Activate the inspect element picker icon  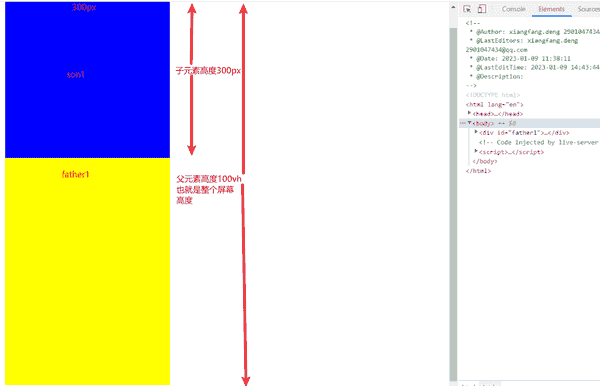(x=467, y=9)
